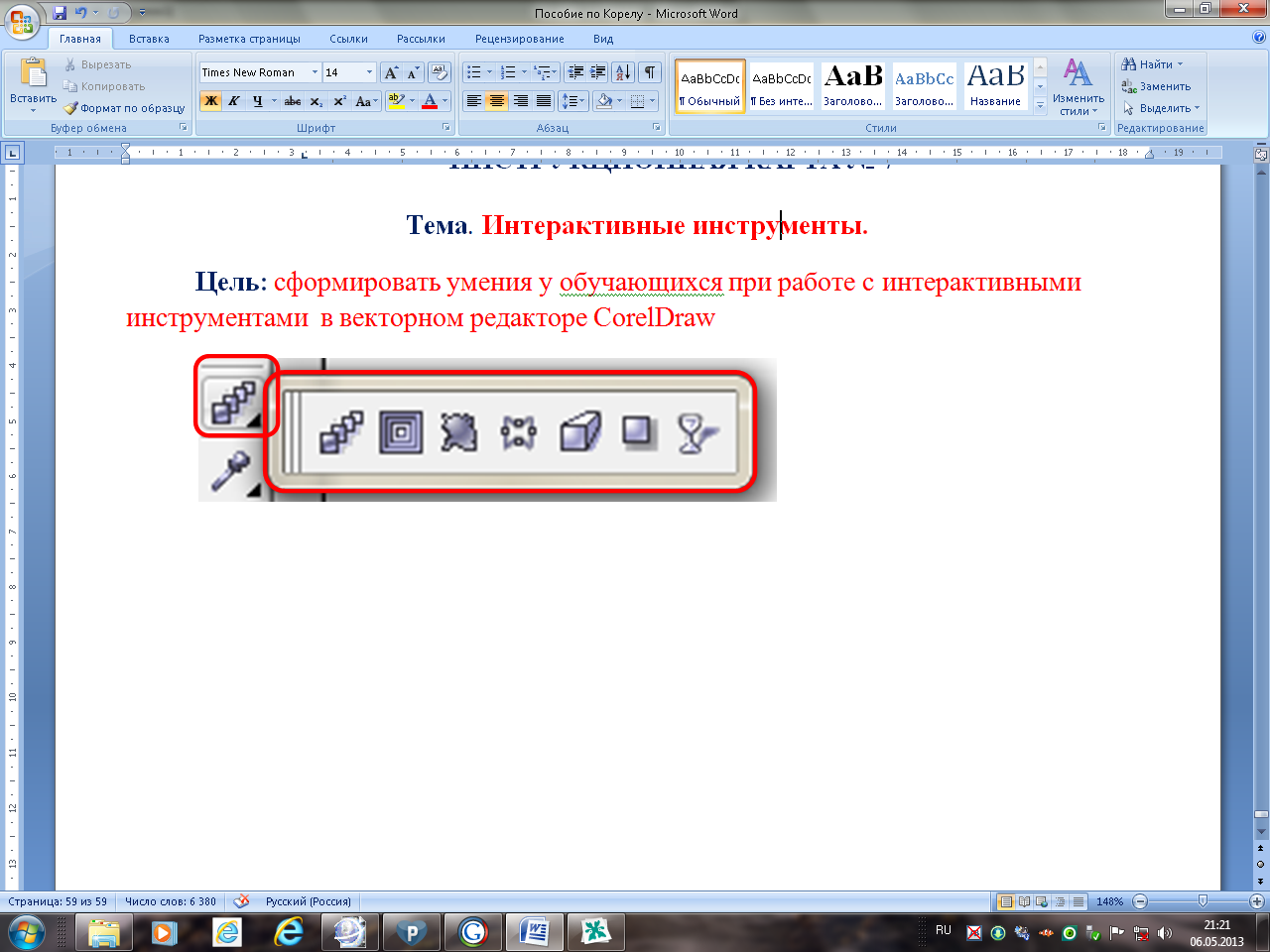Image resolution: width=1270 pixels, height=952 pixels.
Task: Click the Paste (Вставить) clipboard icon
Action: (33, 74)
